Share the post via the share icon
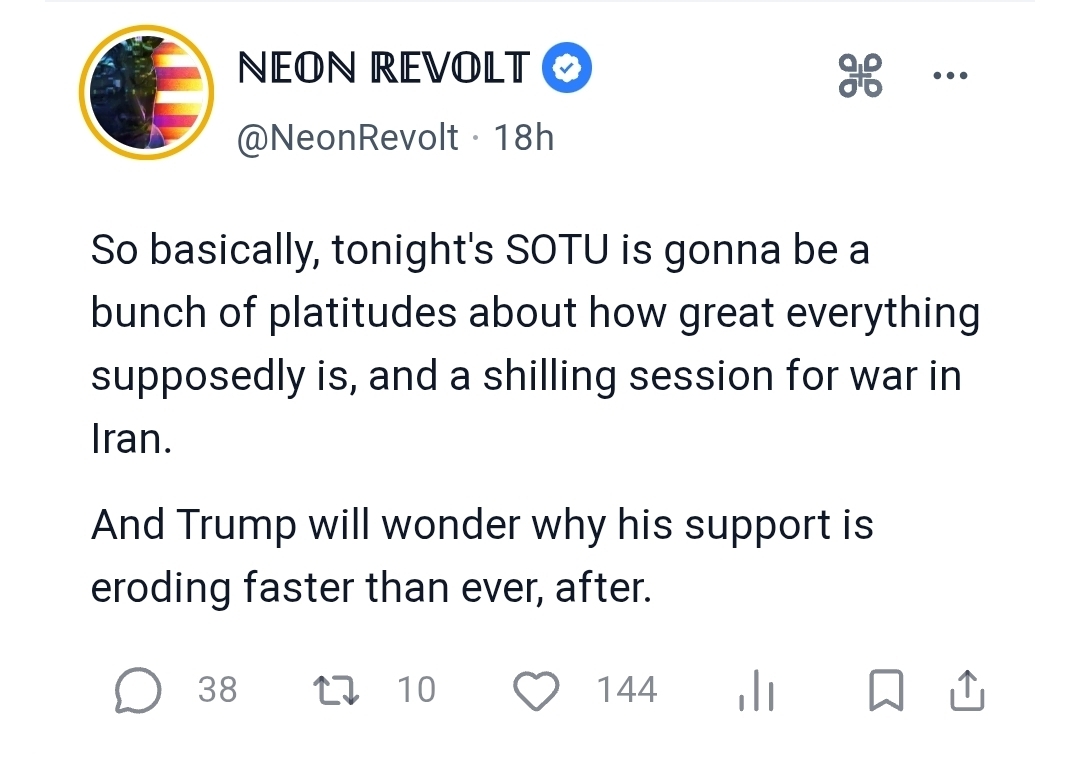 click(967, 690)
